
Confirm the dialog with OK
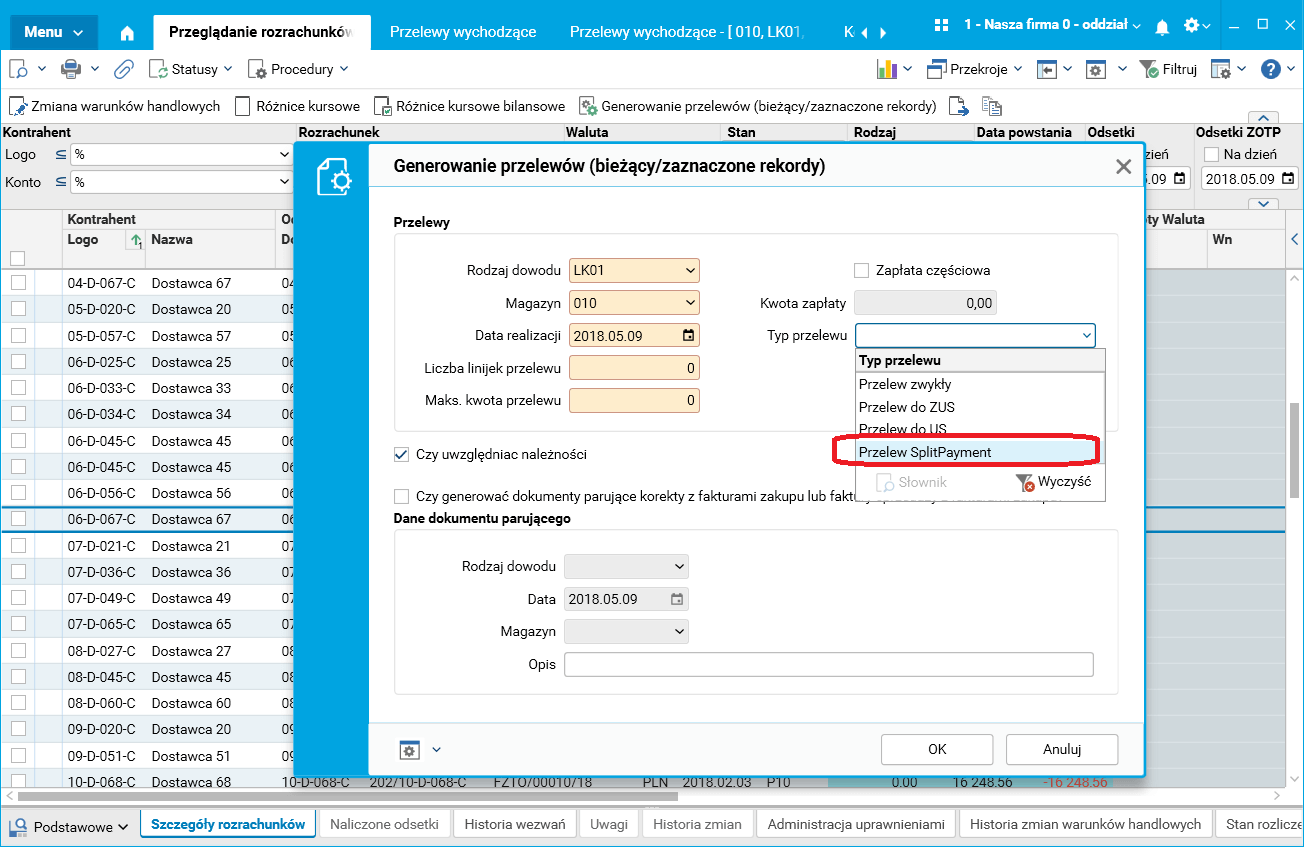[x=937, y=749]
